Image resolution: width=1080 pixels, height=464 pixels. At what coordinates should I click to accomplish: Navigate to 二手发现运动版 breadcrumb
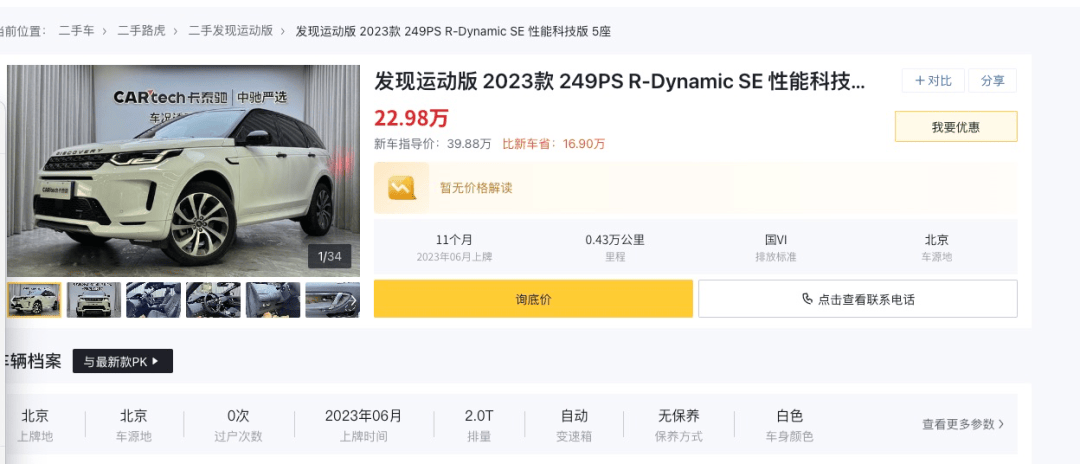231,31
